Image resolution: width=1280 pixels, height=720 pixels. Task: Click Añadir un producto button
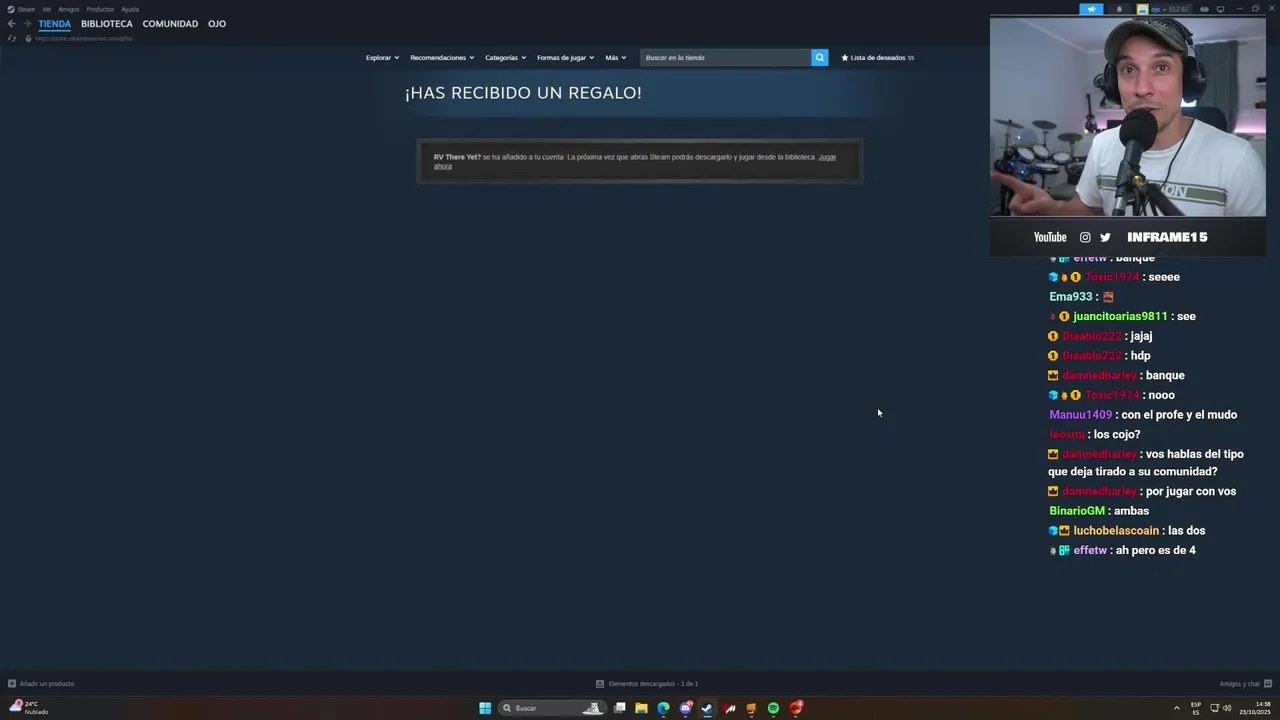tap(41, 684)
